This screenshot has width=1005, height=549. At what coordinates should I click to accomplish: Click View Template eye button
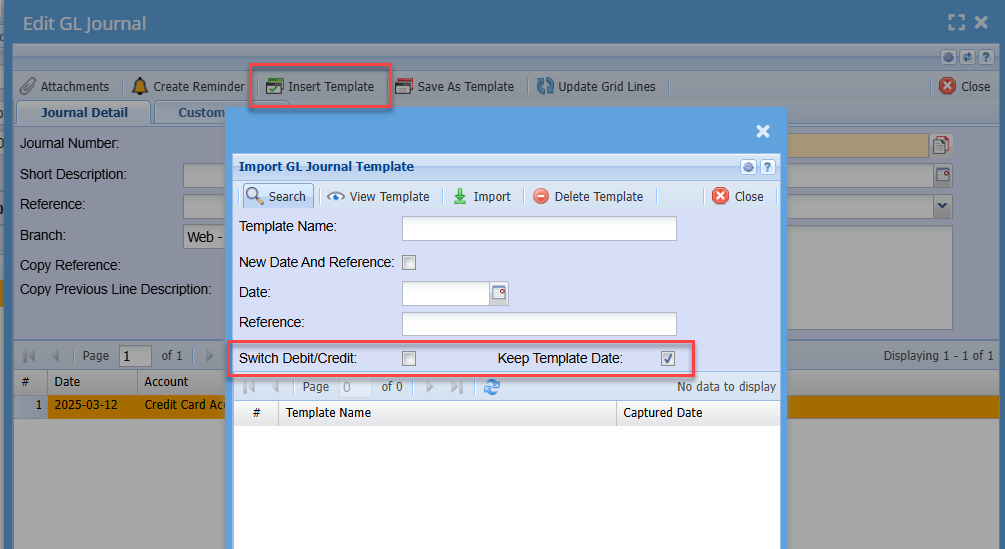(x=378, y=197)
